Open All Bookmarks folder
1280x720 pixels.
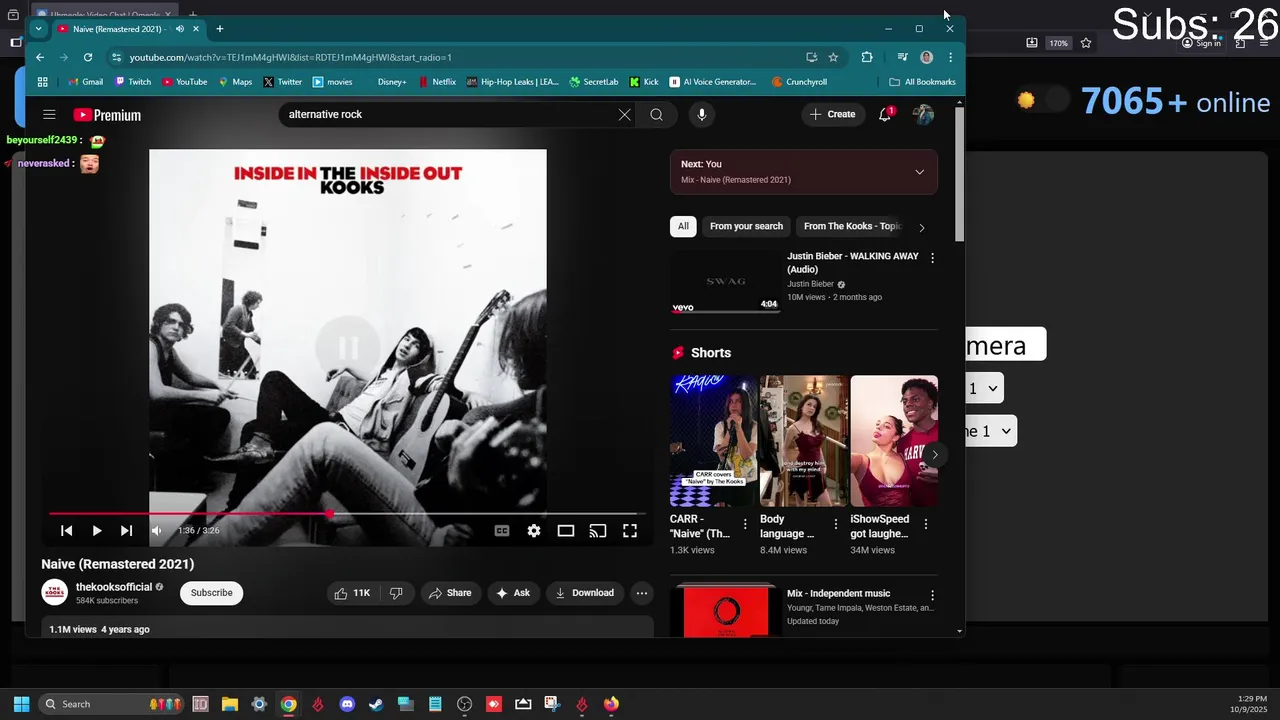922,82
